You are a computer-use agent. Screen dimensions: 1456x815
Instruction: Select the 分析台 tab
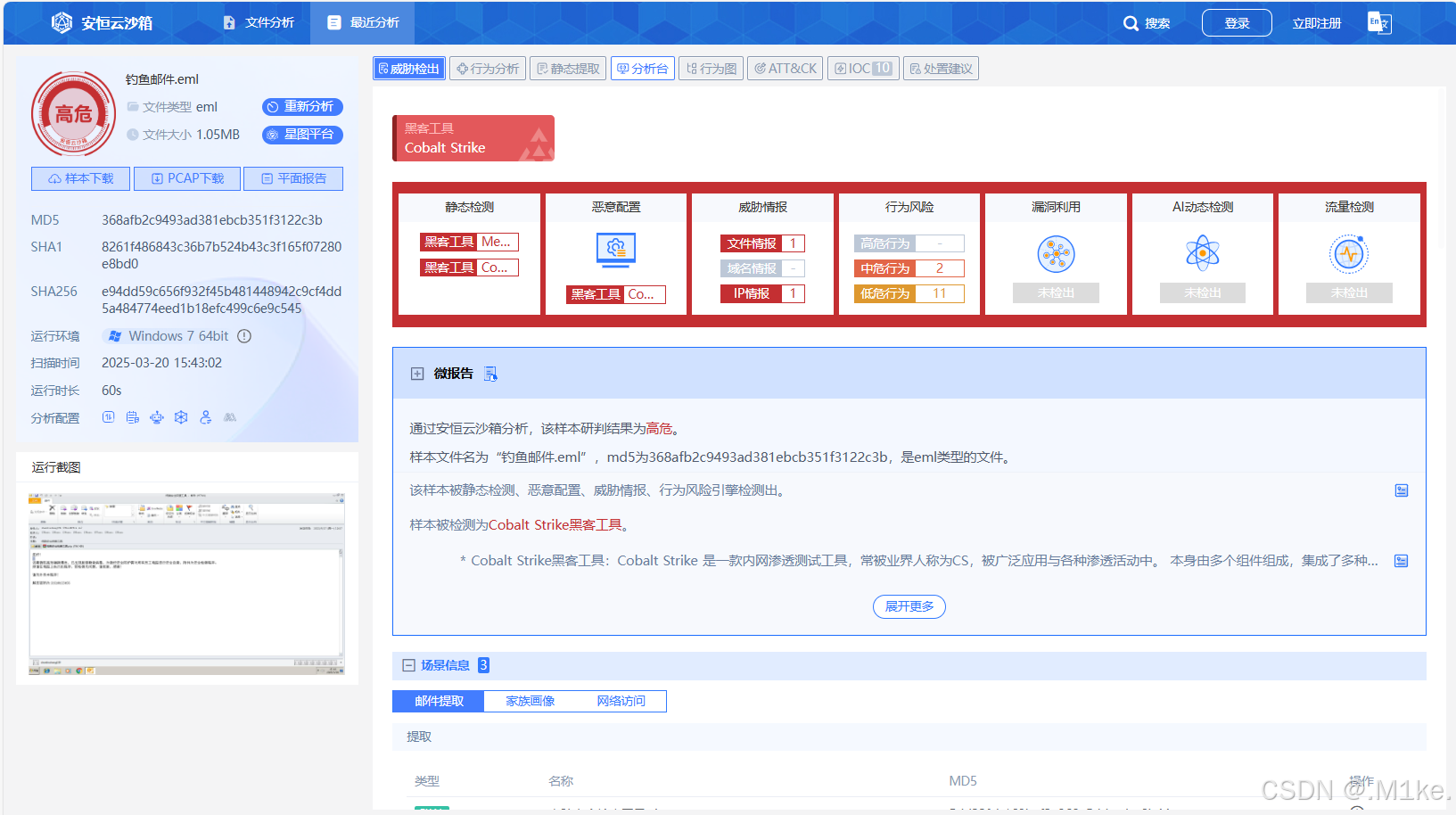click(643, 69)
